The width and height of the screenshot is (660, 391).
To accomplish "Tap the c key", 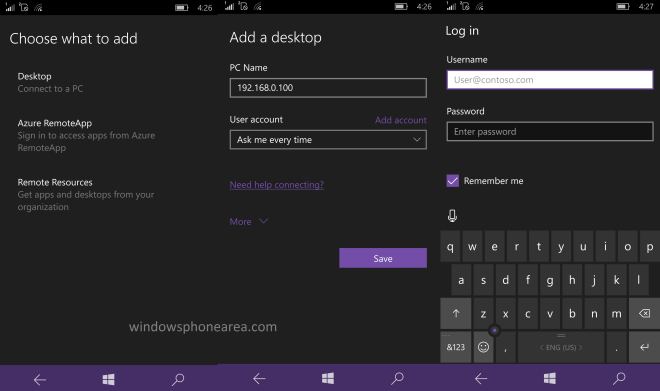I will pos(528,314).
